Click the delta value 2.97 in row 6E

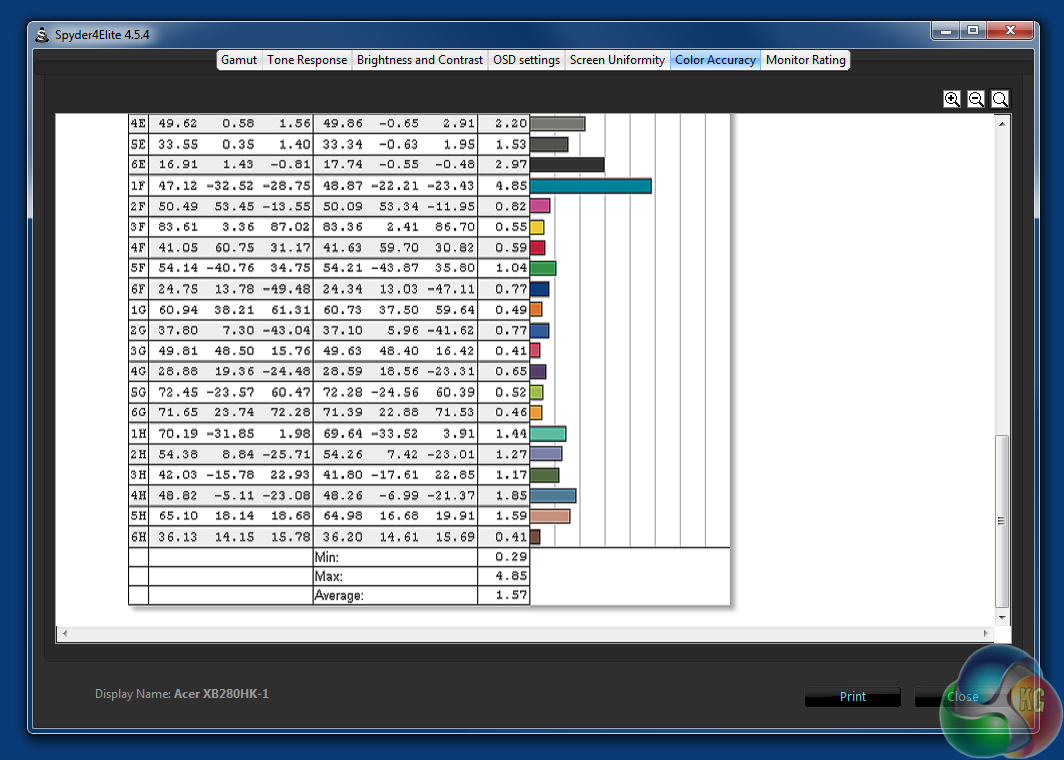tap(510, 165)
